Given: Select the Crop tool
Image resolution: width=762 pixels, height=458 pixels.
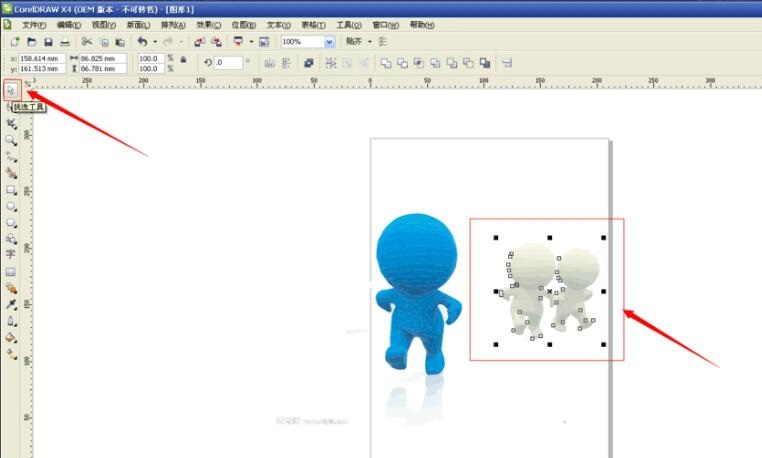Looking at the screenshot, I should [x=11, y=123].
